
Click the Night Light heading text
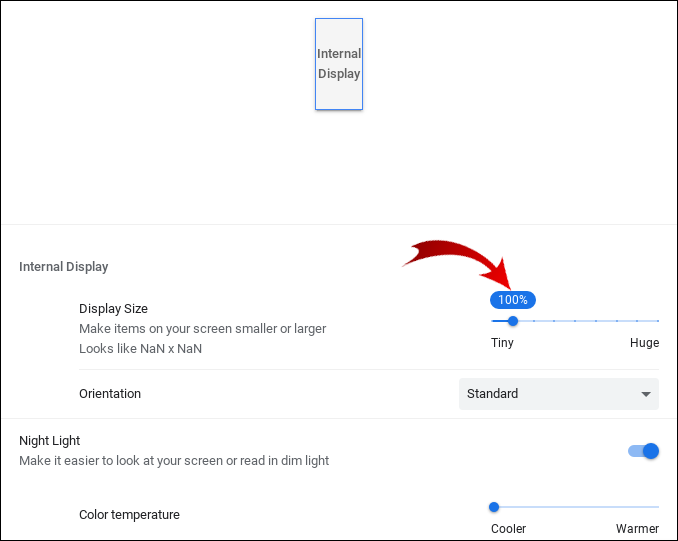[x=50, y=441]
